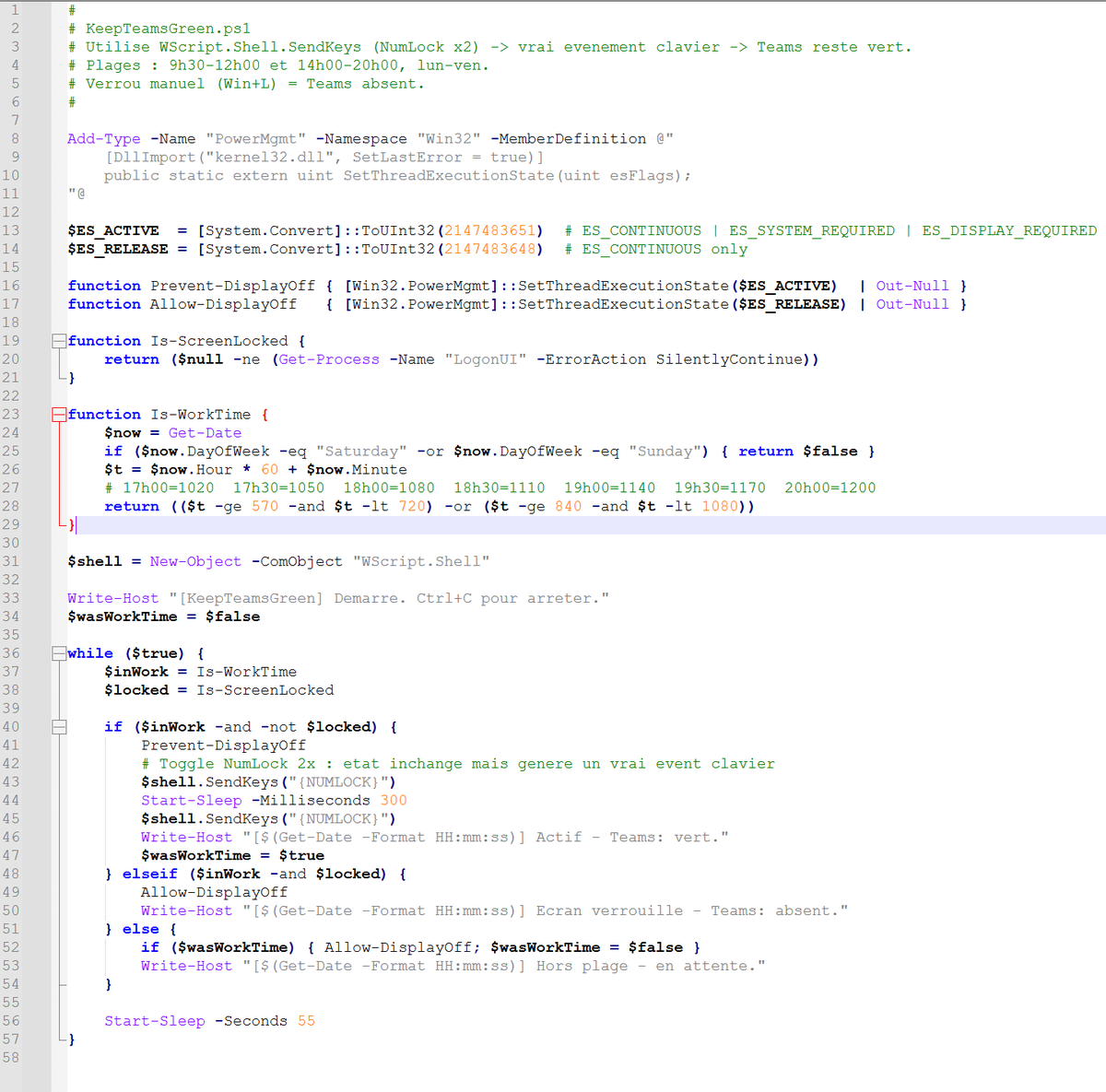Click '9h30-12h00' in the Plages comment
The height and width of the screenshot is (1092, 1106).
(214, 65)
